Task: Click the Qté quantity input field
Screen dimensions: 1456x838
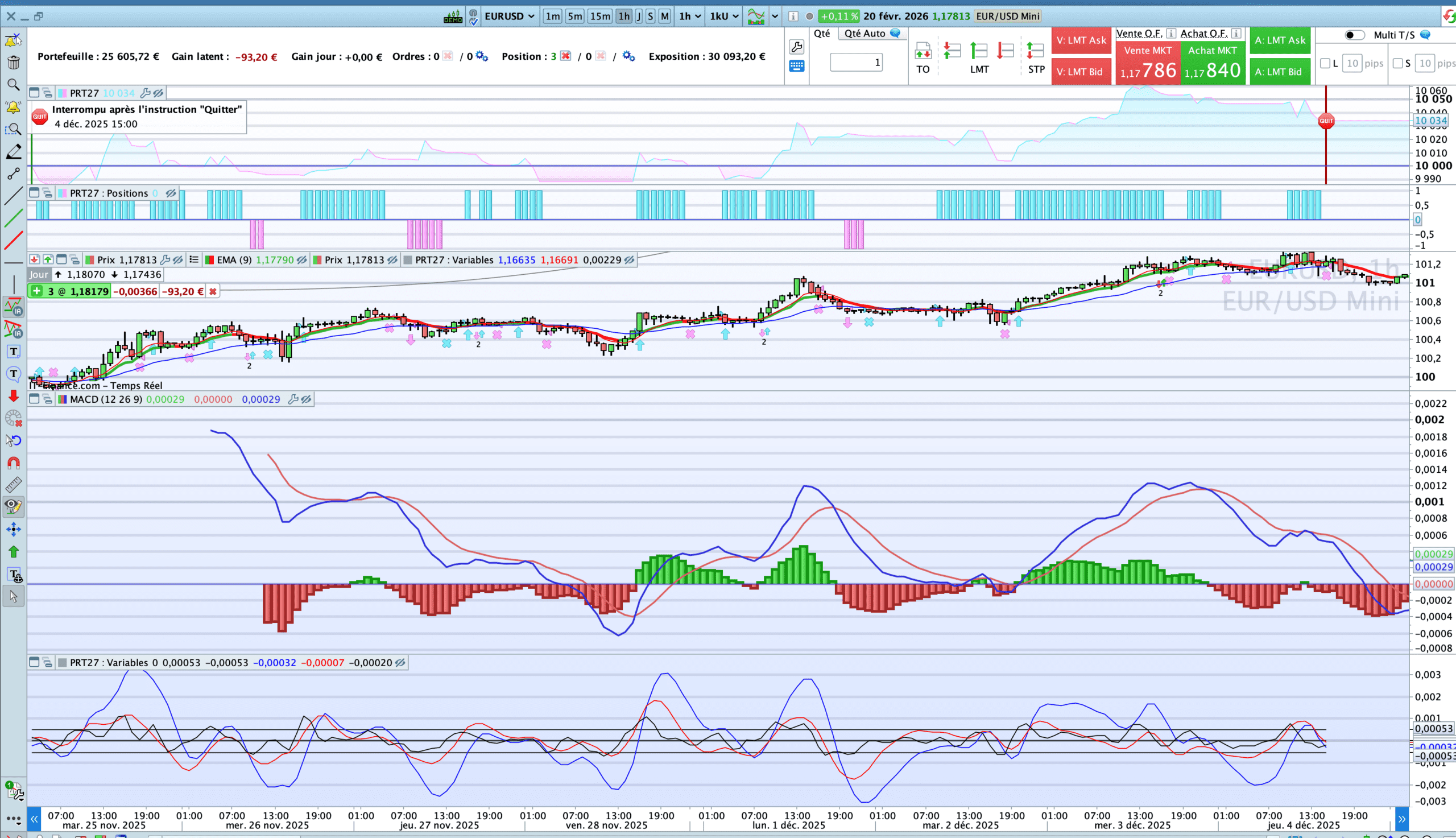Action: pos(856,62)
